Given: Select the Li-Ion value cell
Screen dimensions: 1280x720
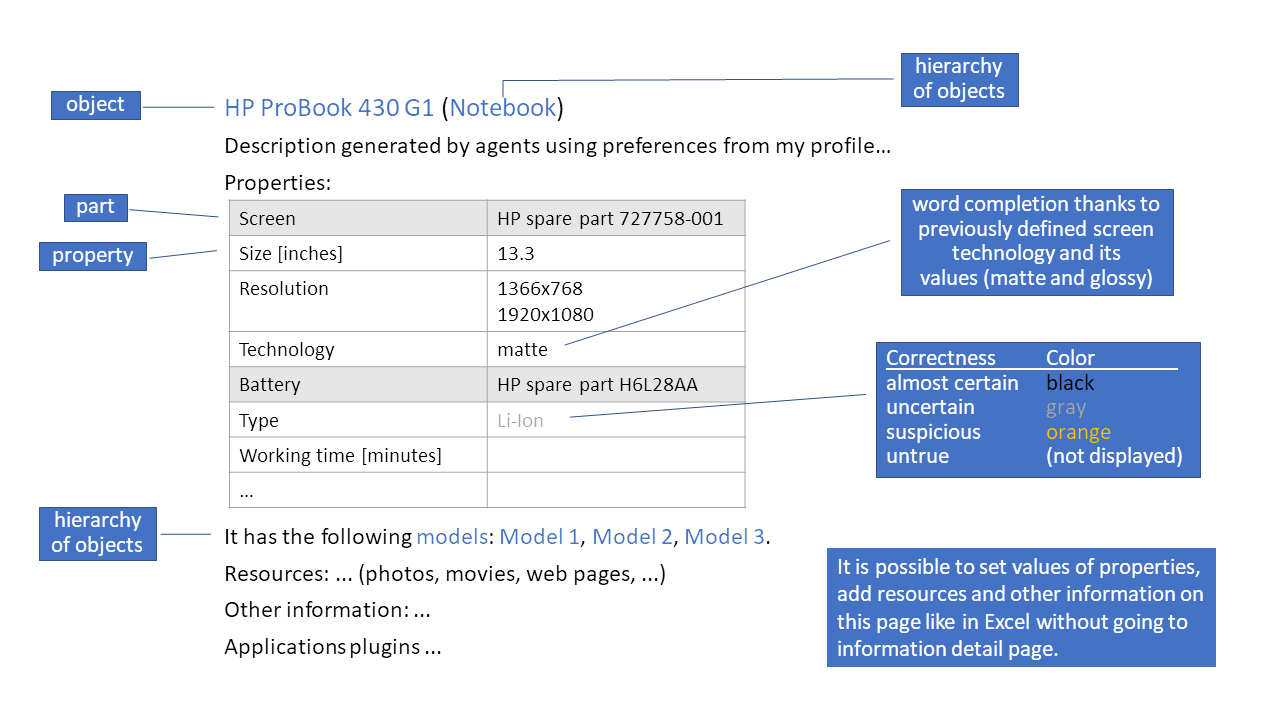Looking at the screenshot, I should click(x=521, y=419).
